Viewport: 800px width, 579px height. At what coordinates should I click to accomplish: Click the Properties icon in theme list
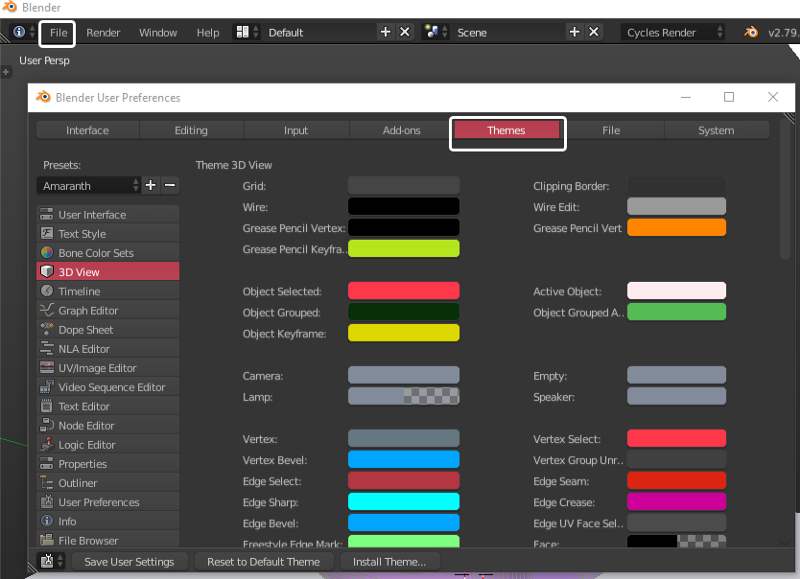tap(46, 464)
